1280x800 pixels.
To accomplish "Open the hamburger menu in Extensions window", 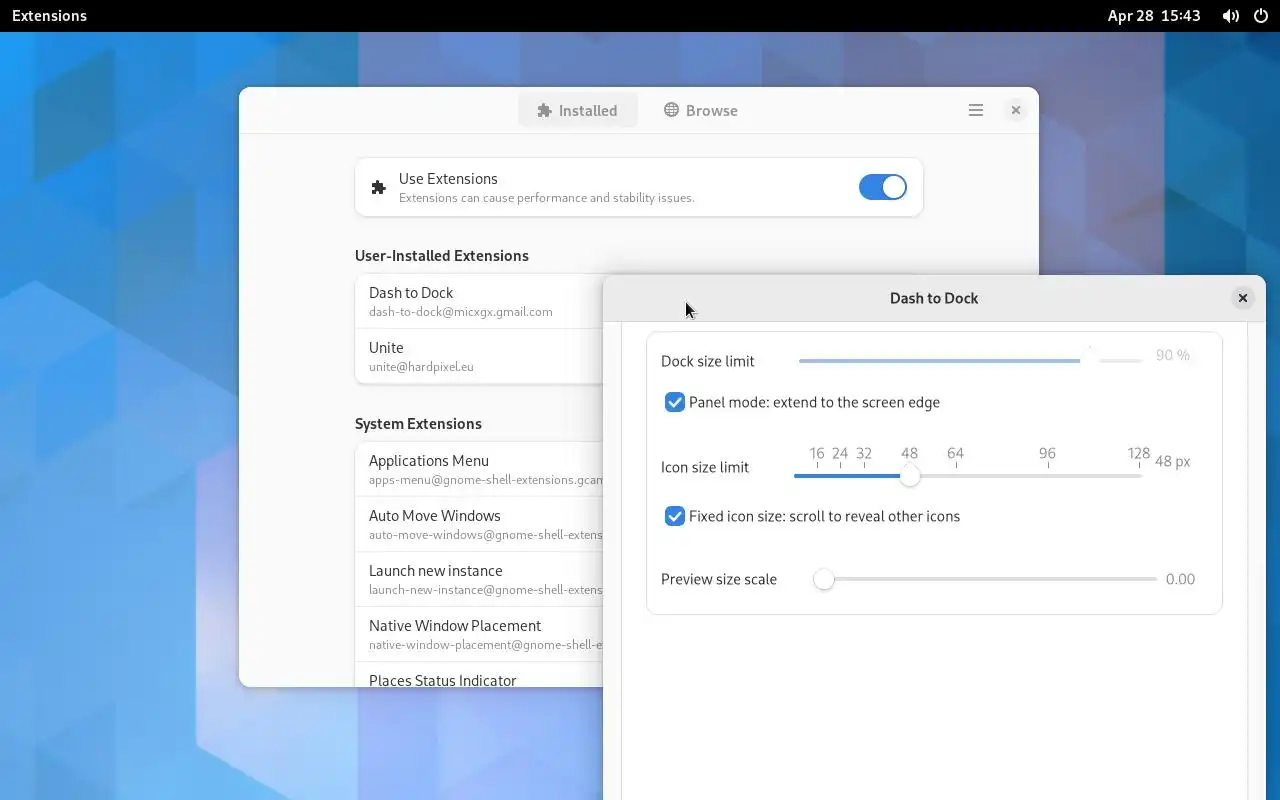I will coord(976,110).
